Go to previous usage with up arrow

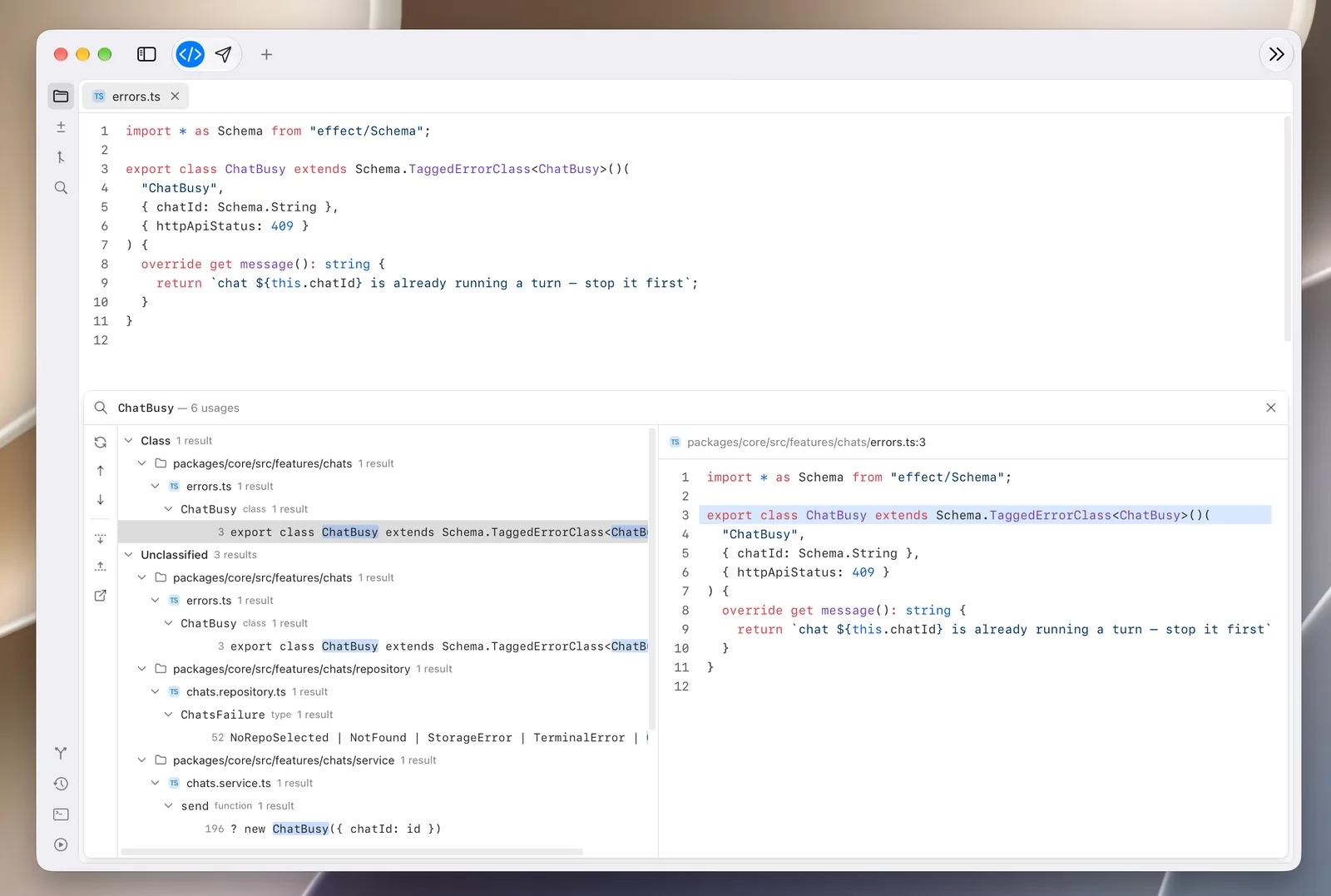click(101, 471)
